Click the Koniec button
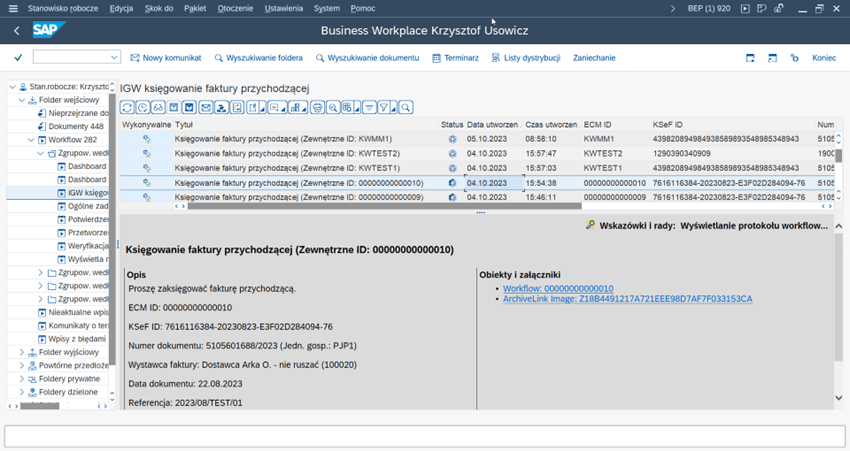Image resolution: width=850 pixels, height=451 pixels. point(824,58)
